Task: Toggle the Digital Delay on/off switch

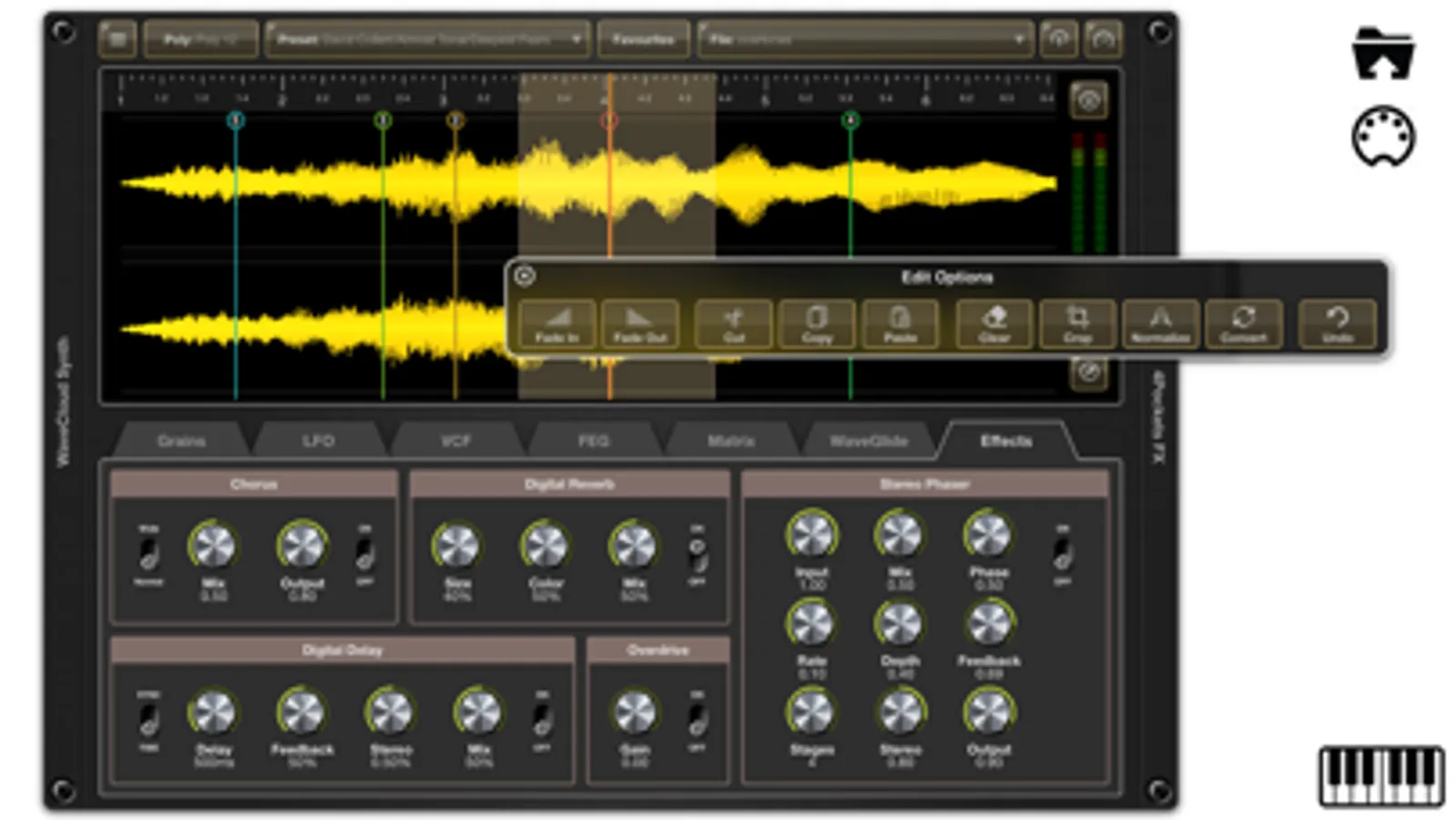Action: tap(542, 720)
